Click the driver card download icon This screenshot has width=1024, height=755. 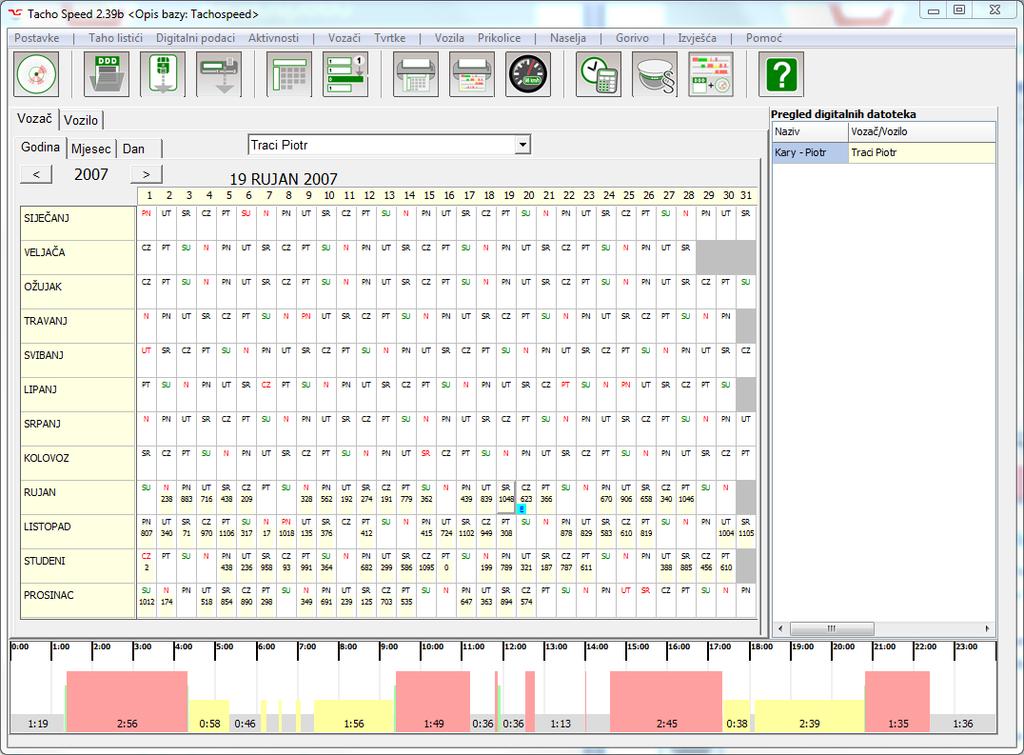point(163,74)
